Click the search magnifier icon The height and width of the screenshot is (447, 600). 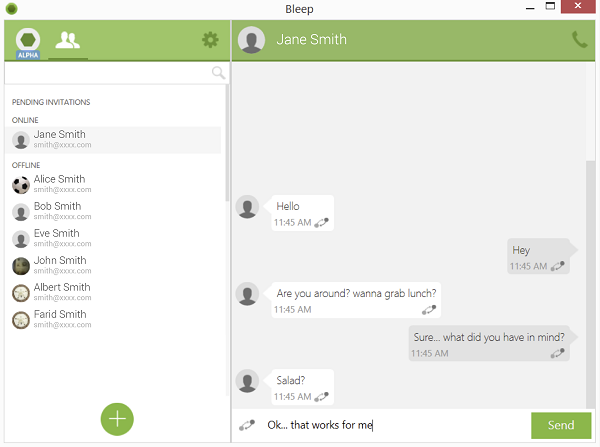218,73
